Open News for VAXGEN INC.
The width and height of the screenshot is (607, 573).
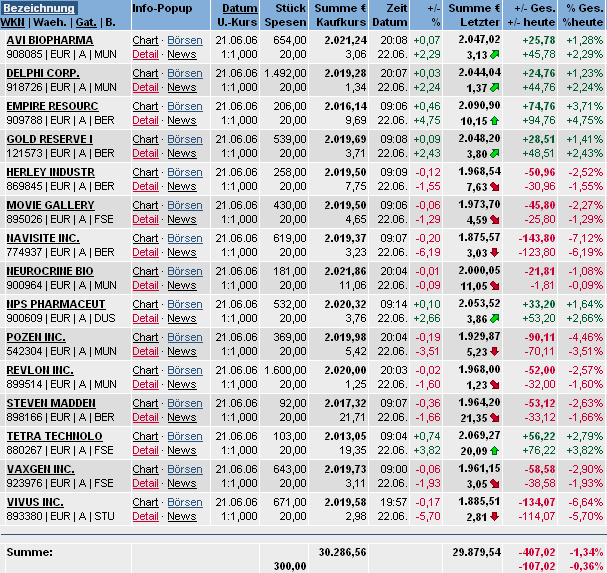click(x=182, y=483)
